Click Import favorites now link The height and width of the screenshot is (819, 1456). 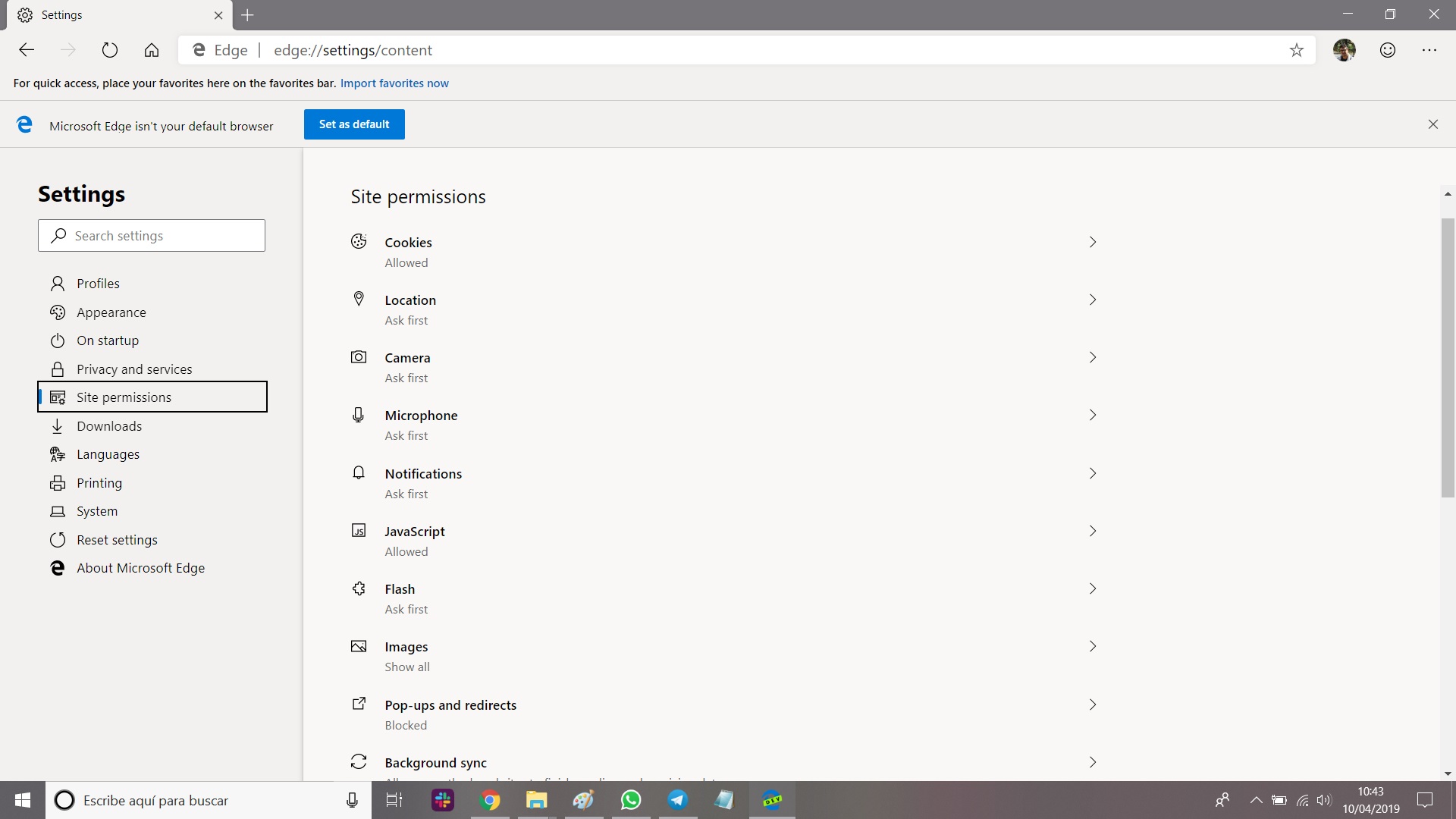[394, 83]
